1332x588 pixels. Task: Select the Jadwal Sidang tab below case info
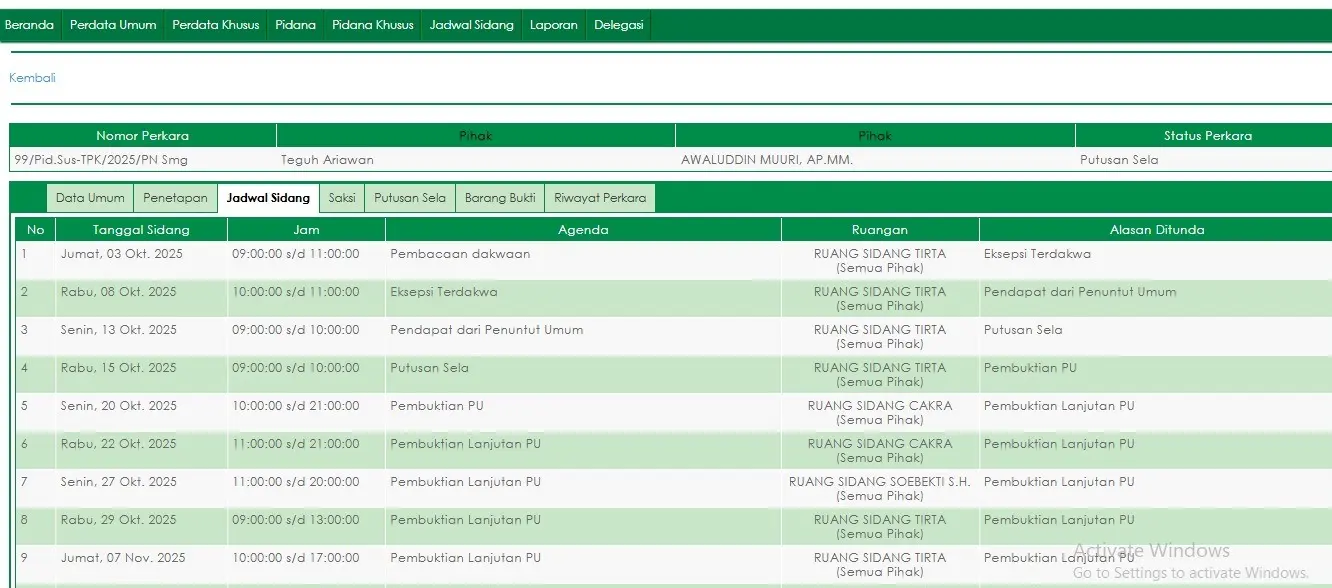point(268,198)
